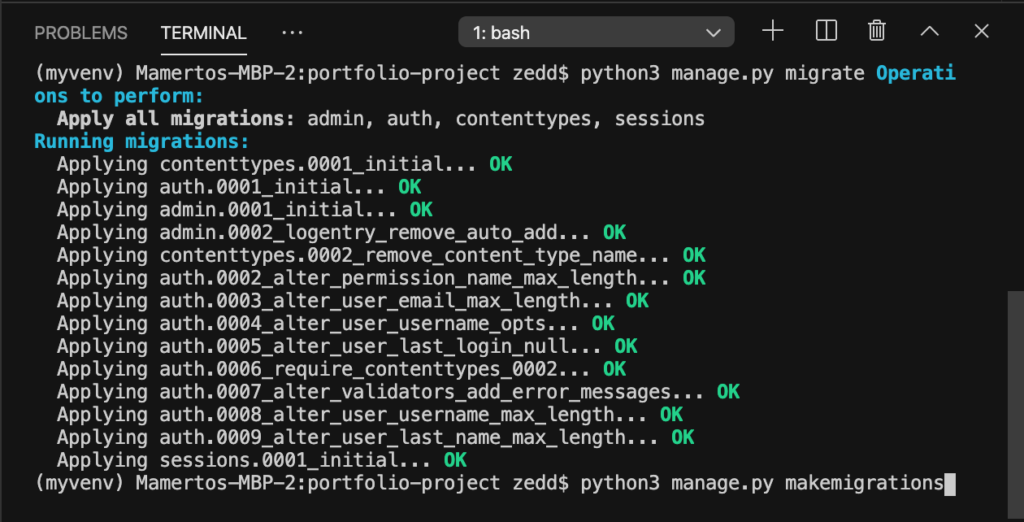This screenshot has height=522, width=1024.
Task: Split the terminal using split icon
Action: [826, 31]
